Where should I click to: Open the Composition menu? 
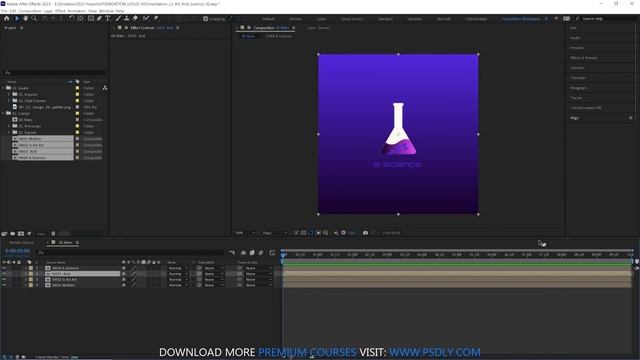point(30,11)
